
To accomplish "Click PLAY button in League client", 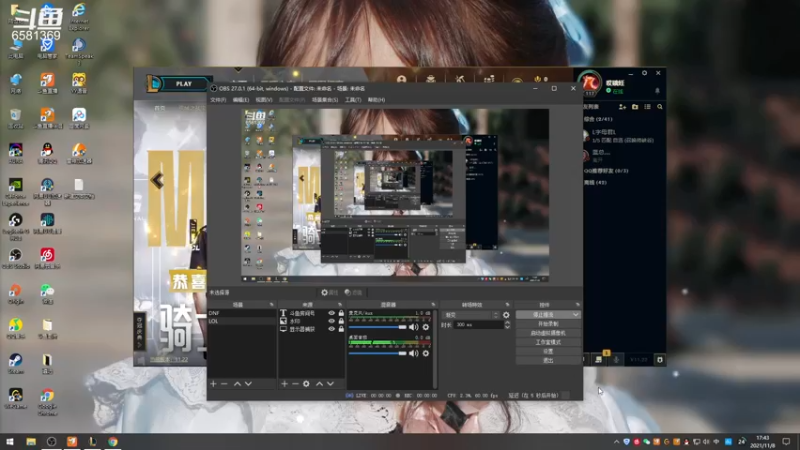I will (x=184, y=84).
